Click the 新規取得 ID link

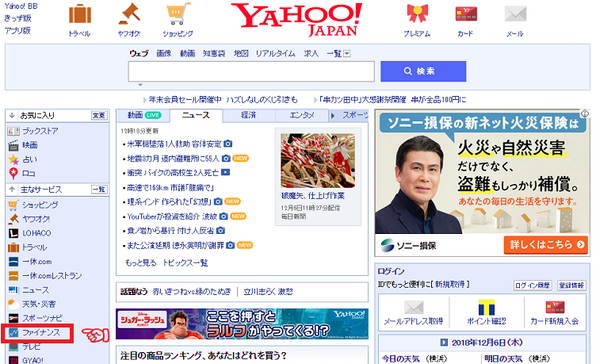pos(450,284)
